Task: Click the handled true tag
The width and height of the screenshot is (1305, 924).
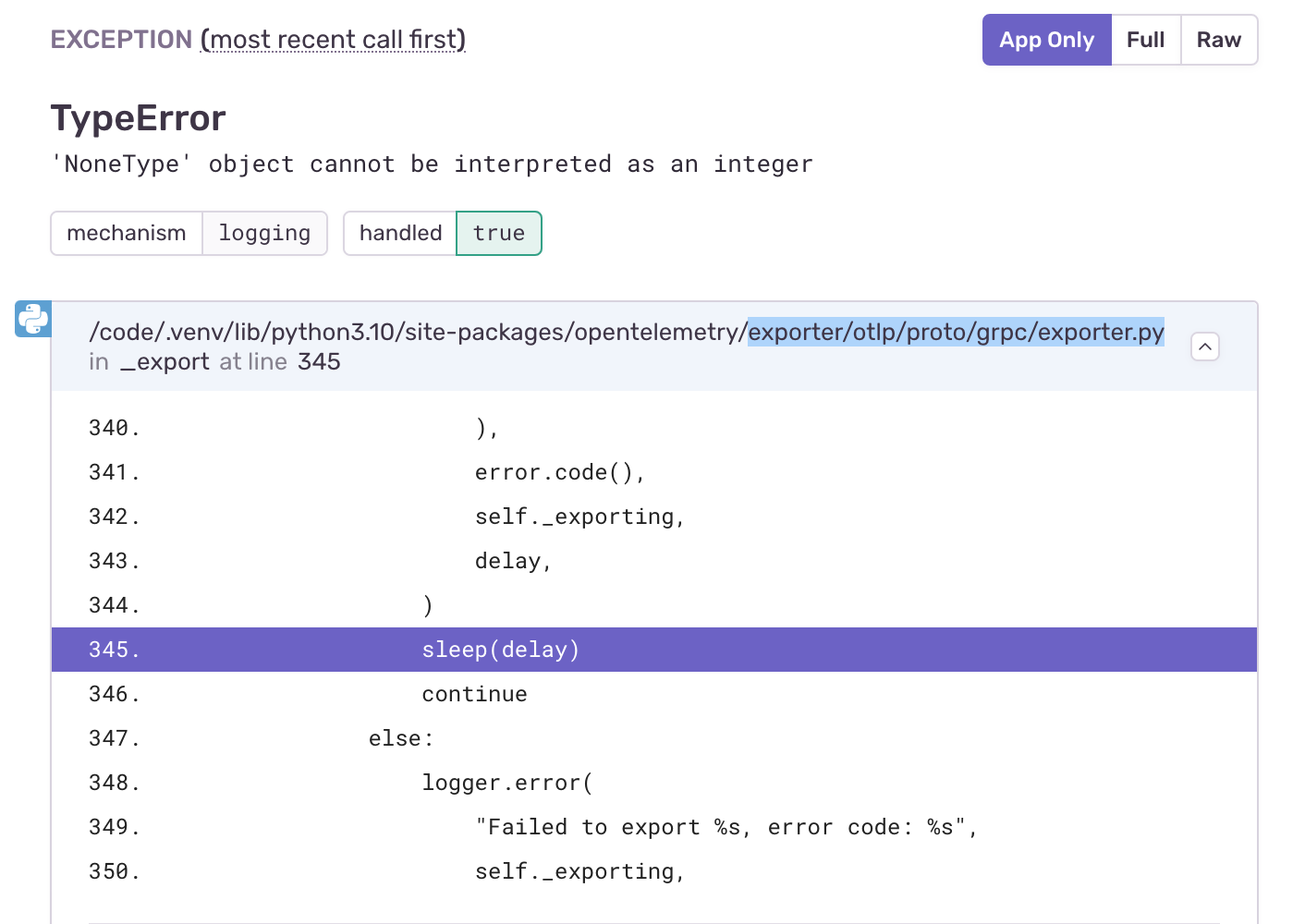Action: click(x=442, y=233)
